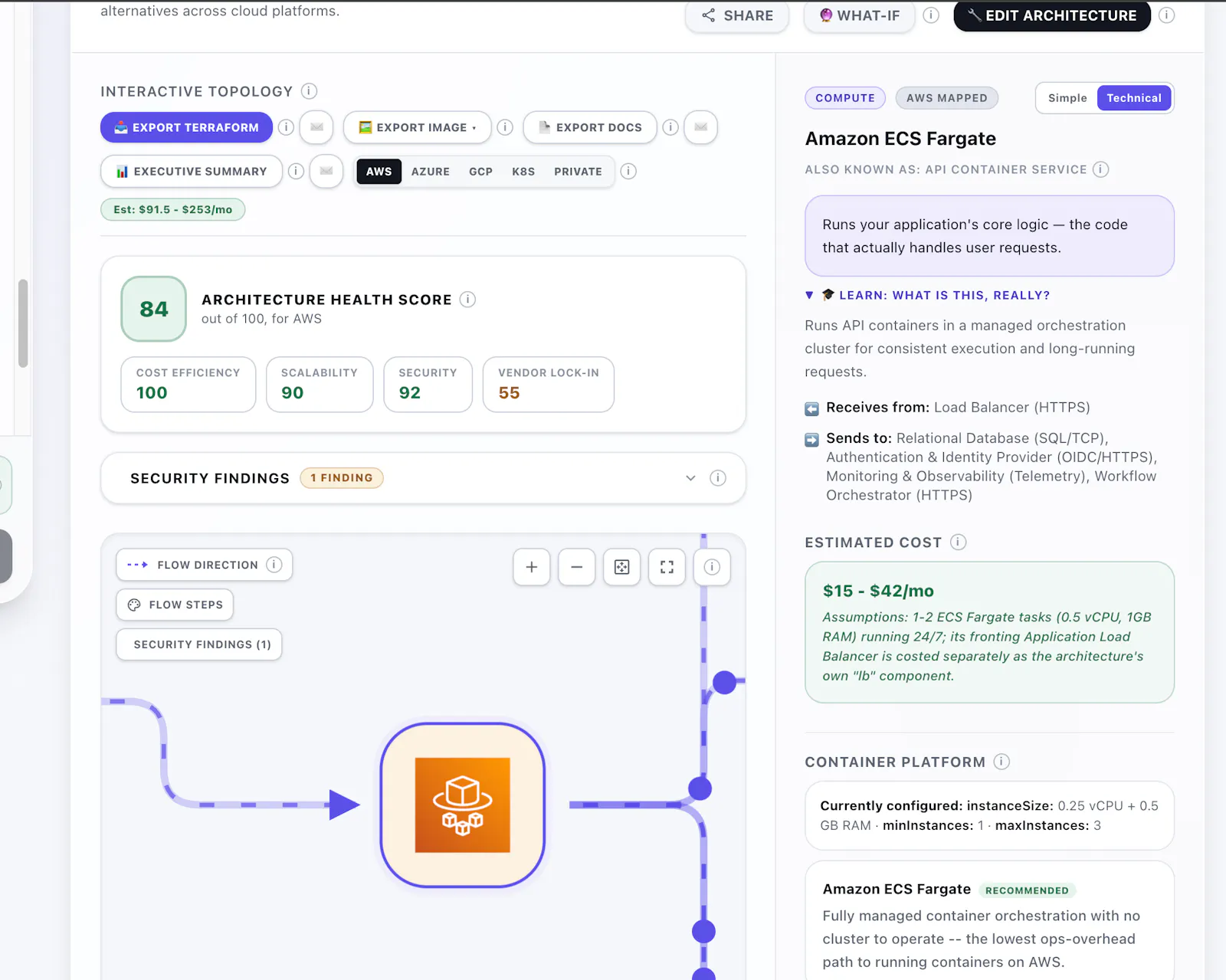Open the Executive Summary

(192, 171)
